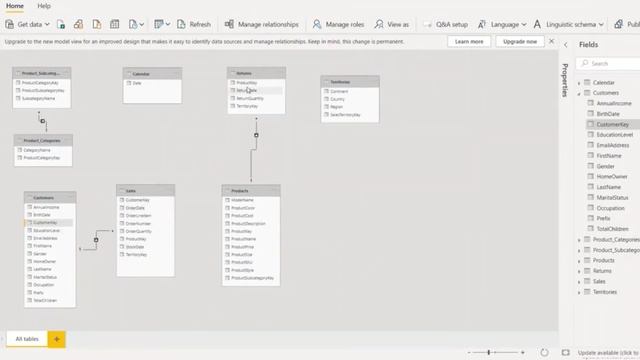Viewport: 640px width, 360px height.
Task: Click the Enter data table icon
Action: tap(115, 24)
